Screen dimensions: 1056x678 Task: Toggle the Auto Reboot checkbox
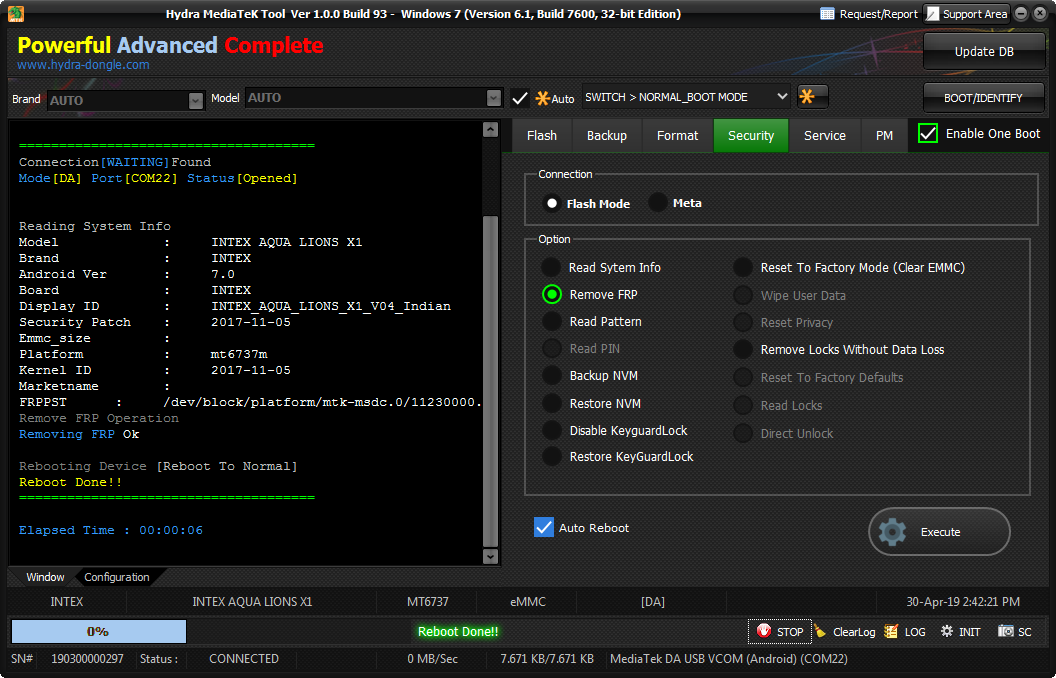tap(543, 527)
